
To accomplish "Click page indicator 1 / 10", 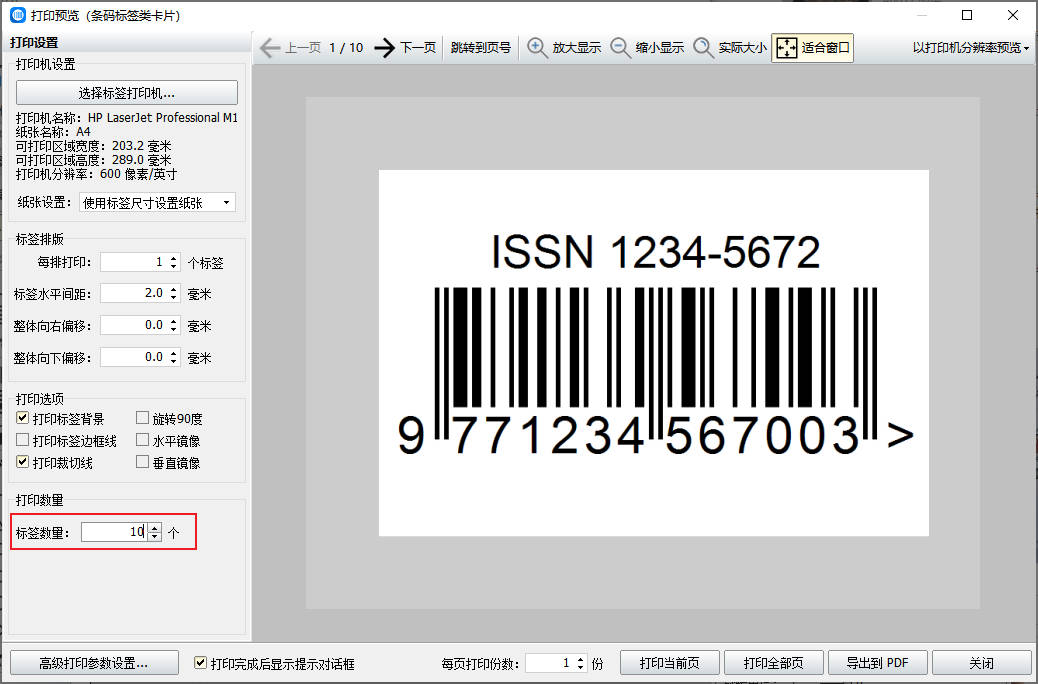I will [346, 48].
